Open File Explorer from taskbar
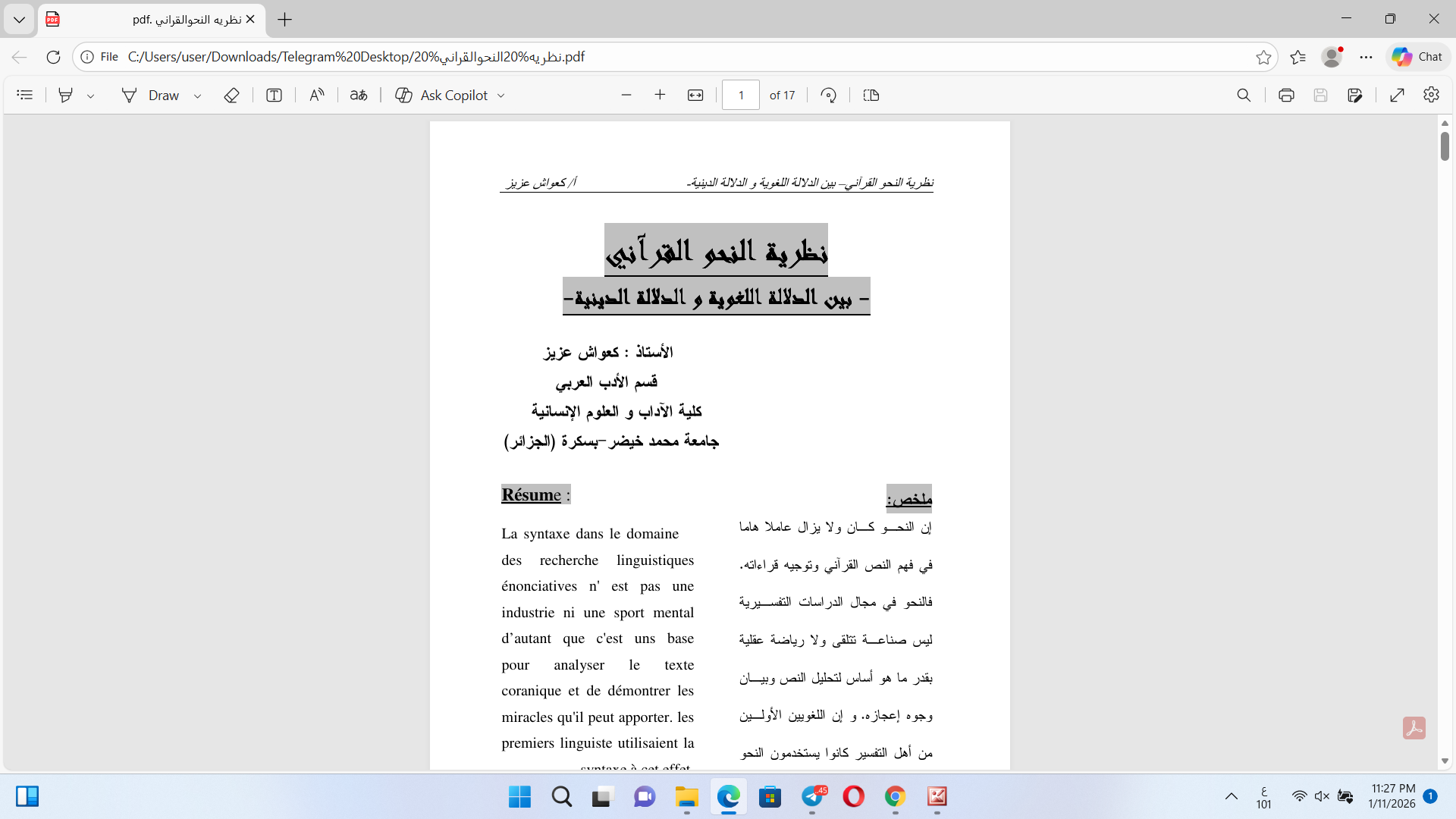 coord(687,796)
